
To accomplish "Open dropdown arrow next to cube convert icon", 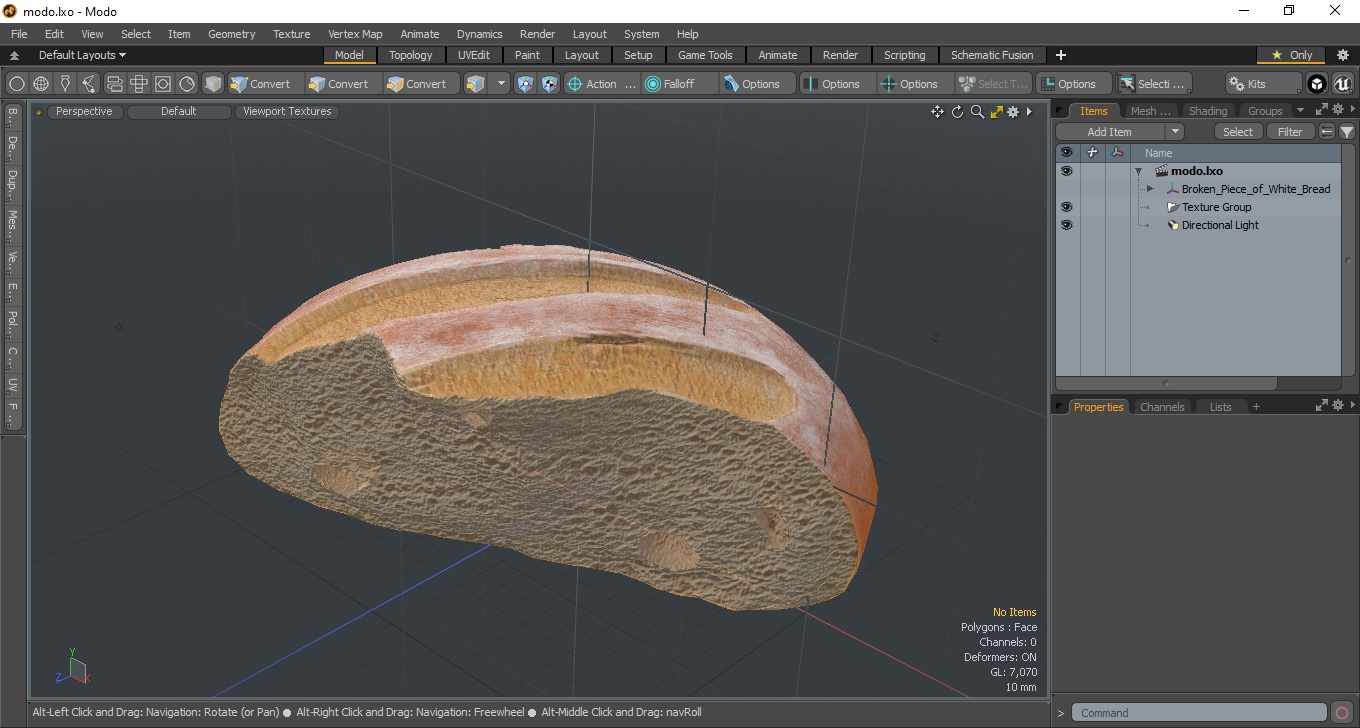I will point(501,84).
